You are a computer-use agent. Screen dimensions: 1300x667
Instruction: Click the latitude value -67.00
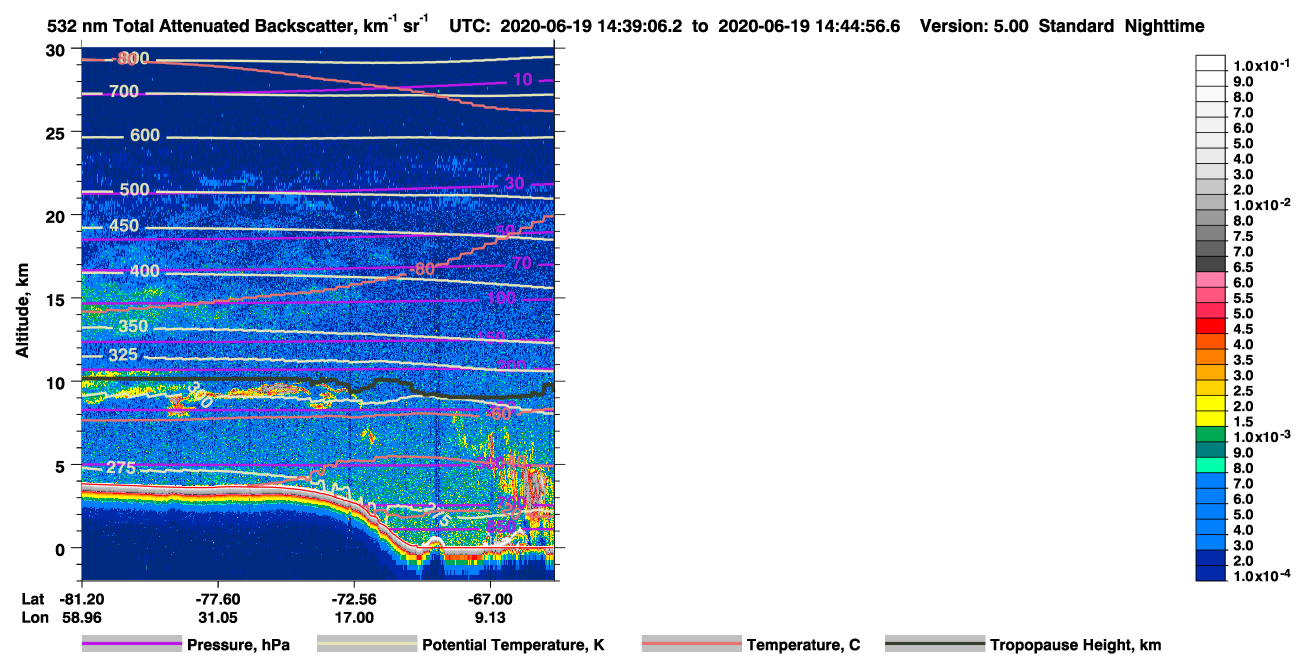(491, 598)
